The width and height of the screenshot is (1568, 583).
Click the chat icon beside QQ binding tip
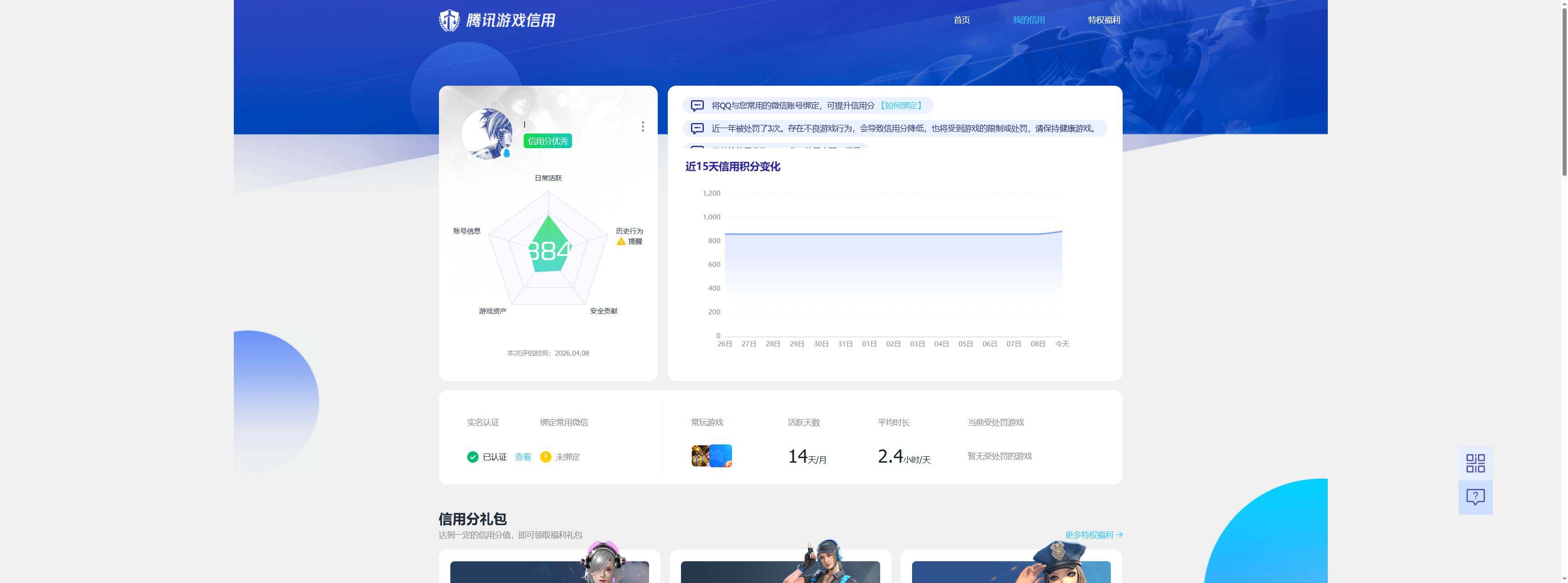pyautogui.click(x=697, y=105)
